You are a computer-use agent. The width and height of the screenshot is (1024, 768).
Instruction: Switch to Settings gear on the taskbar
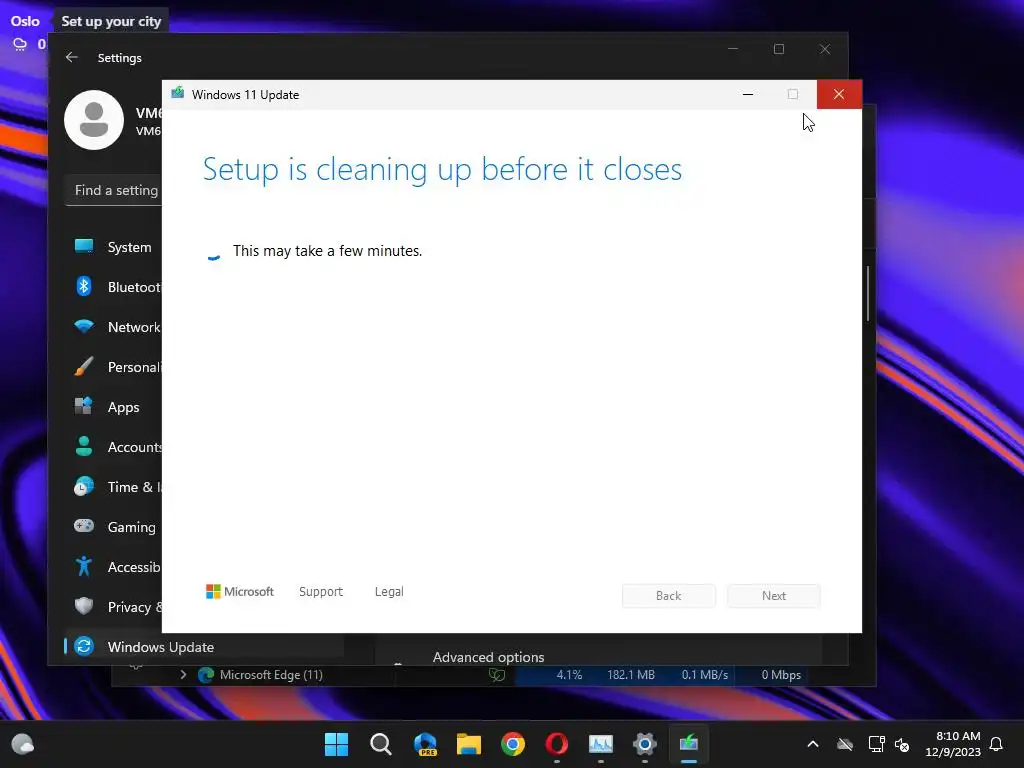point(645,744)
